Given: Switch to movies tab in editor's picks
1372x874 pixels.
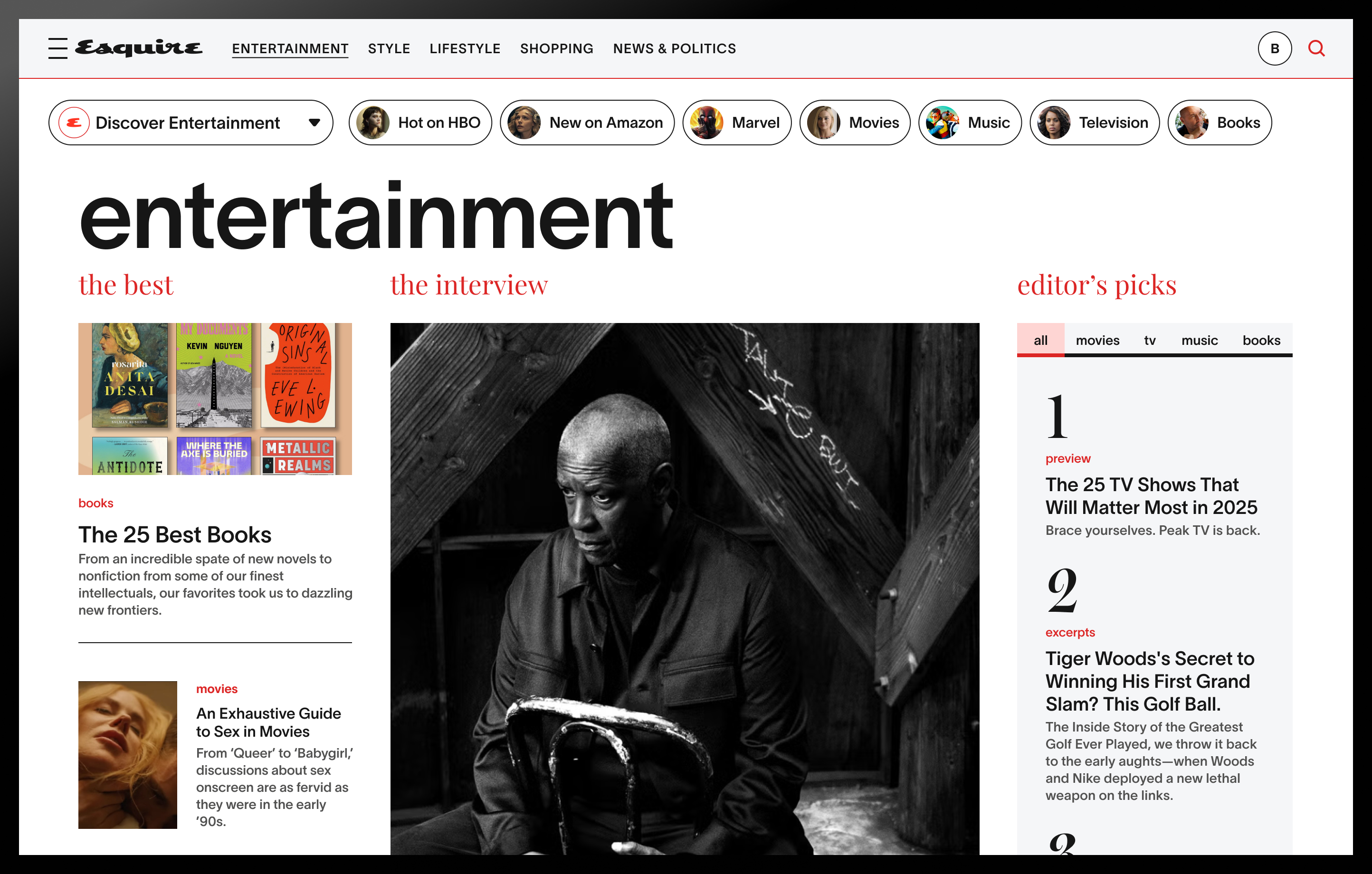Looking at the screenshot, I should (1097, 340).
